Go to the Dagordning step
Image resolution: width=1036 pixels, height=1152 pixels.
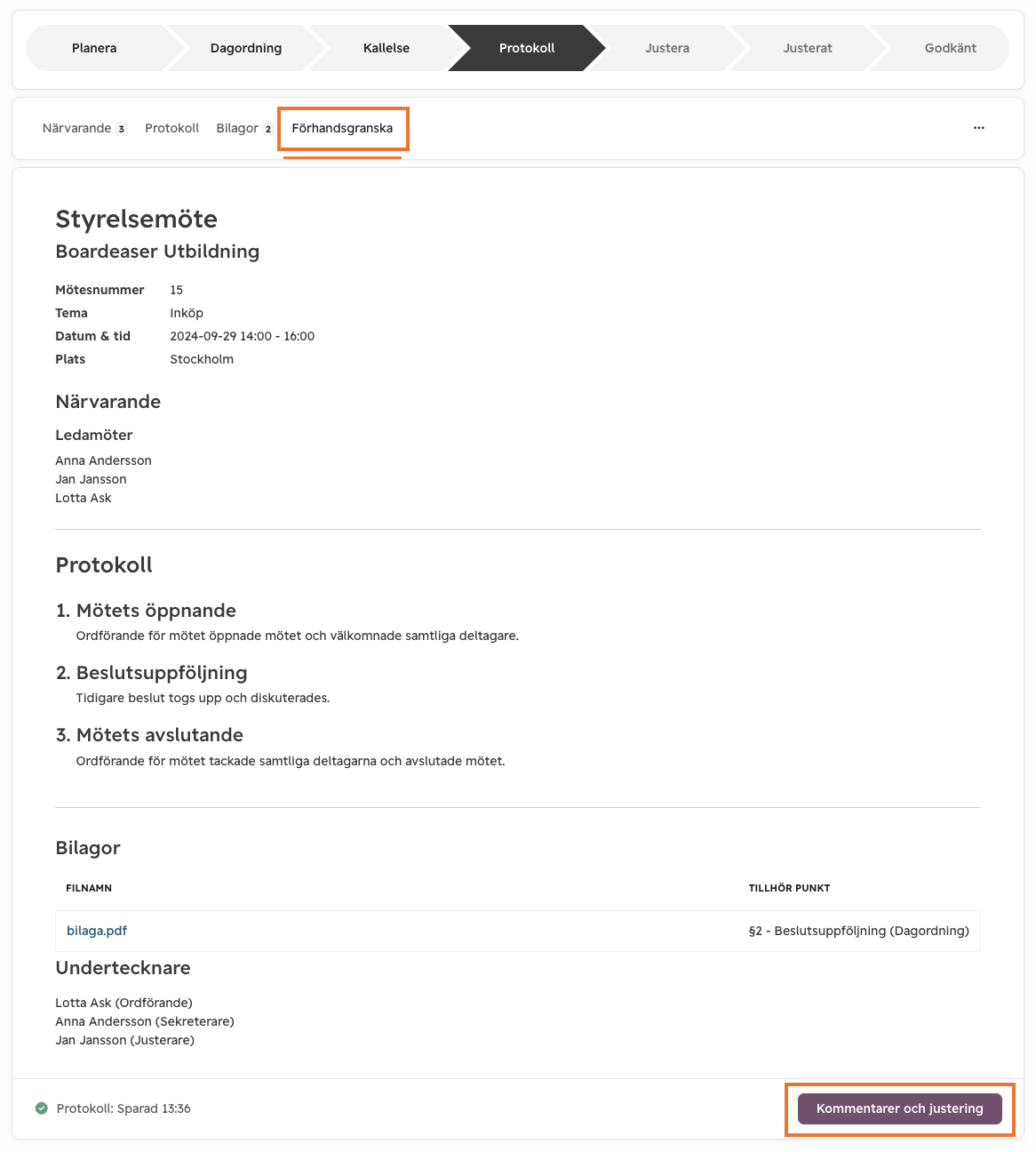point(246,48)
